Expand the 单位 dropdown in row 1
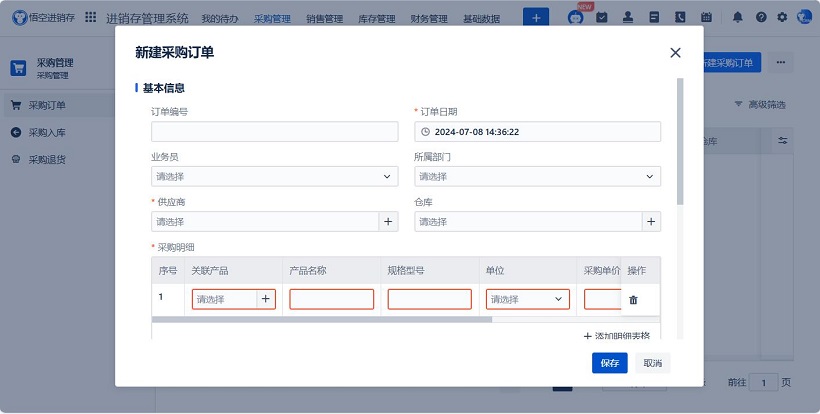Viewport: 820px width, 414px height. tap(528, 300)
